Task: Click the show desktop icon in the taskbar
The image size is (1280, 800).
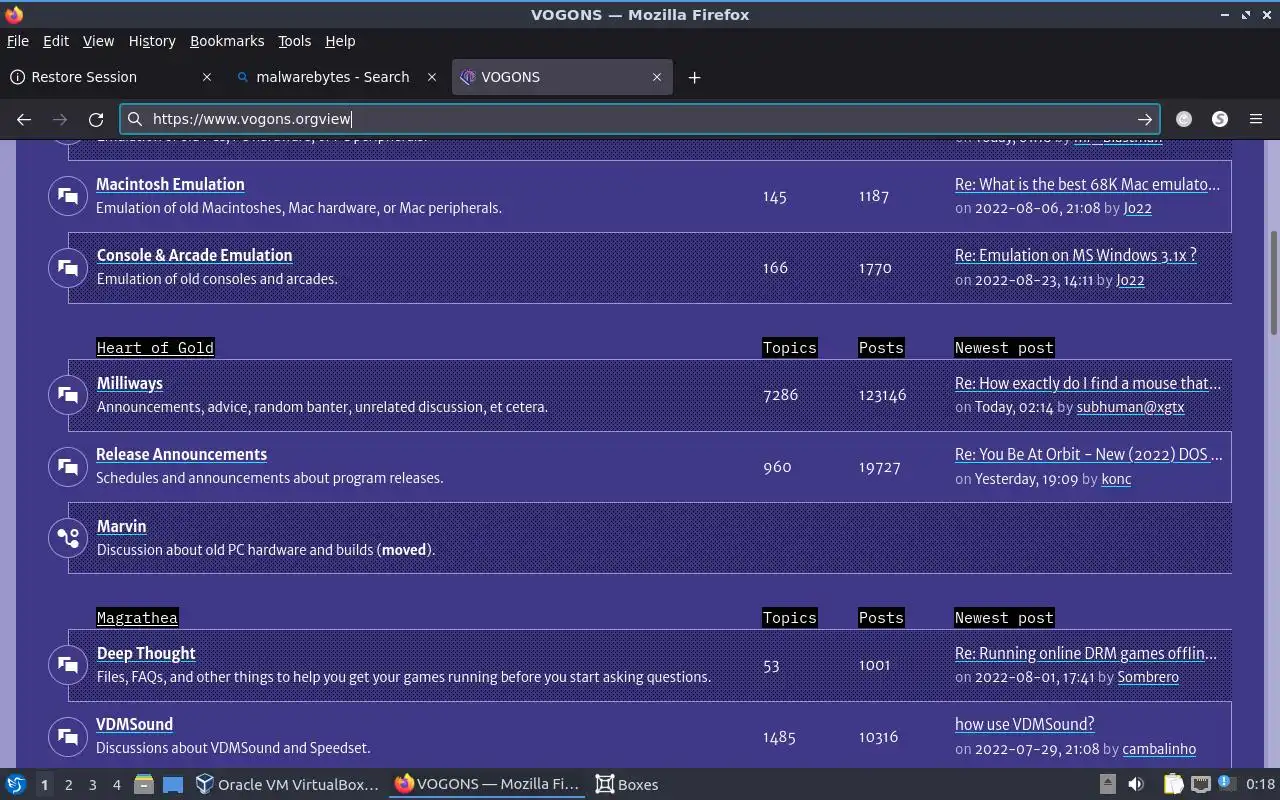Action: tap(173, 784)
